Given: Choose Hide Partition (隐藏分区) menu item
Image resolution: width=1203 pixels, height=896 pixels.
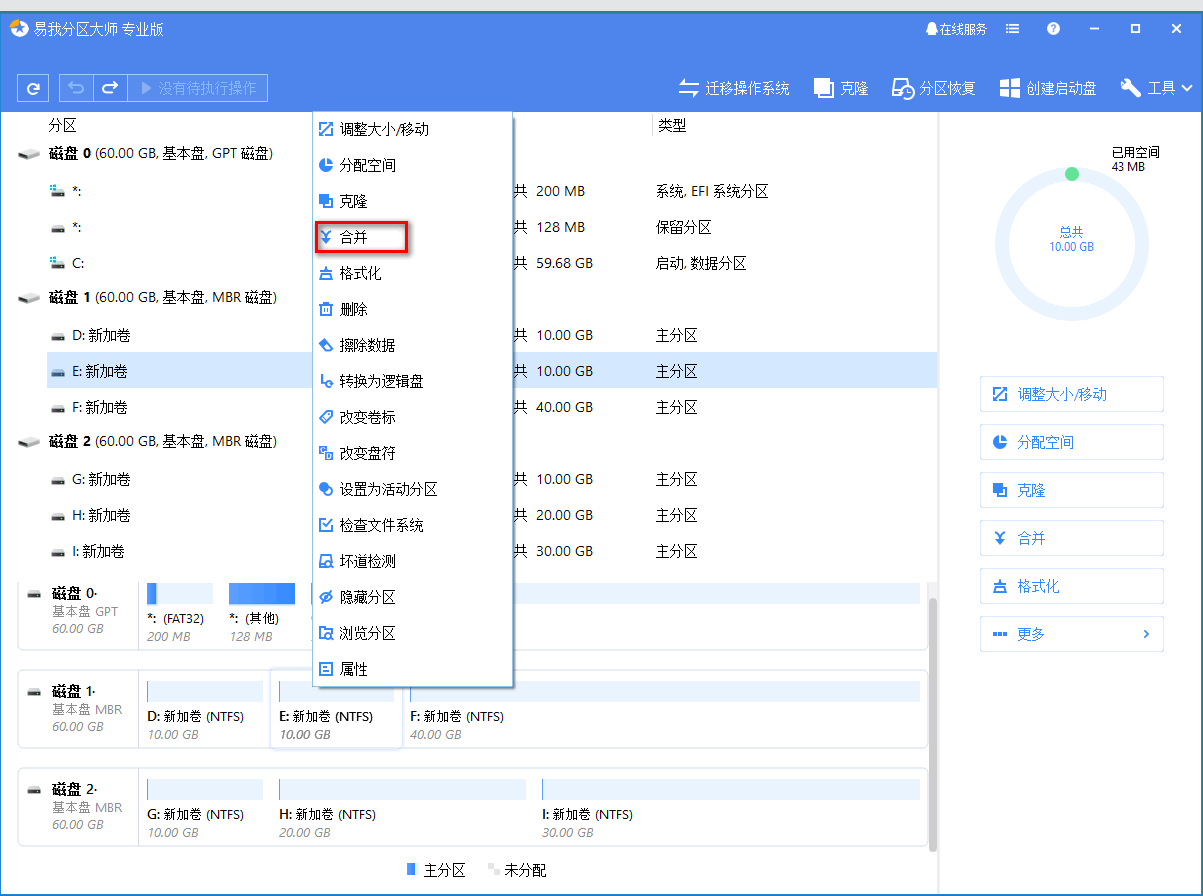Looking at the screenshot, I should tap(366, 597).
